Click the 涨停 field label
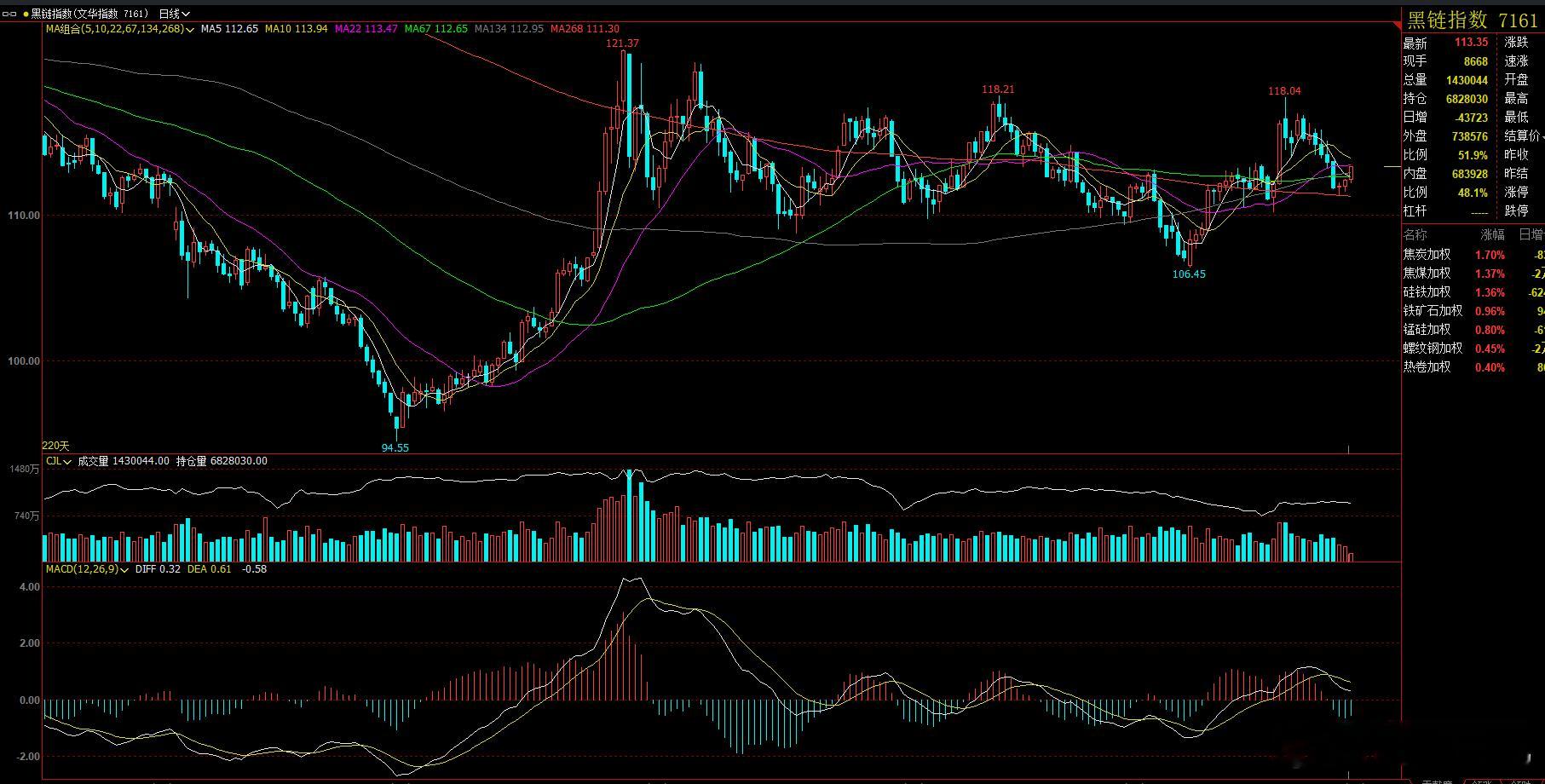 point(1516,193)
